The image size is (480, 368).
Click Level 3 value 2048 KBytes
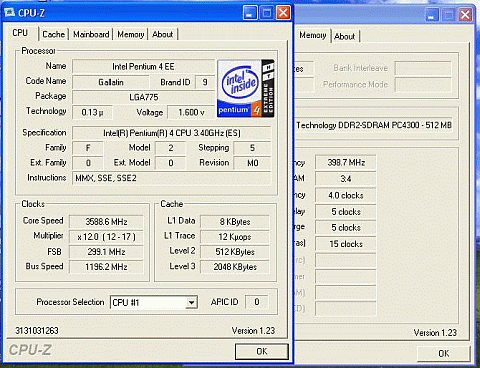click(235, 267)
